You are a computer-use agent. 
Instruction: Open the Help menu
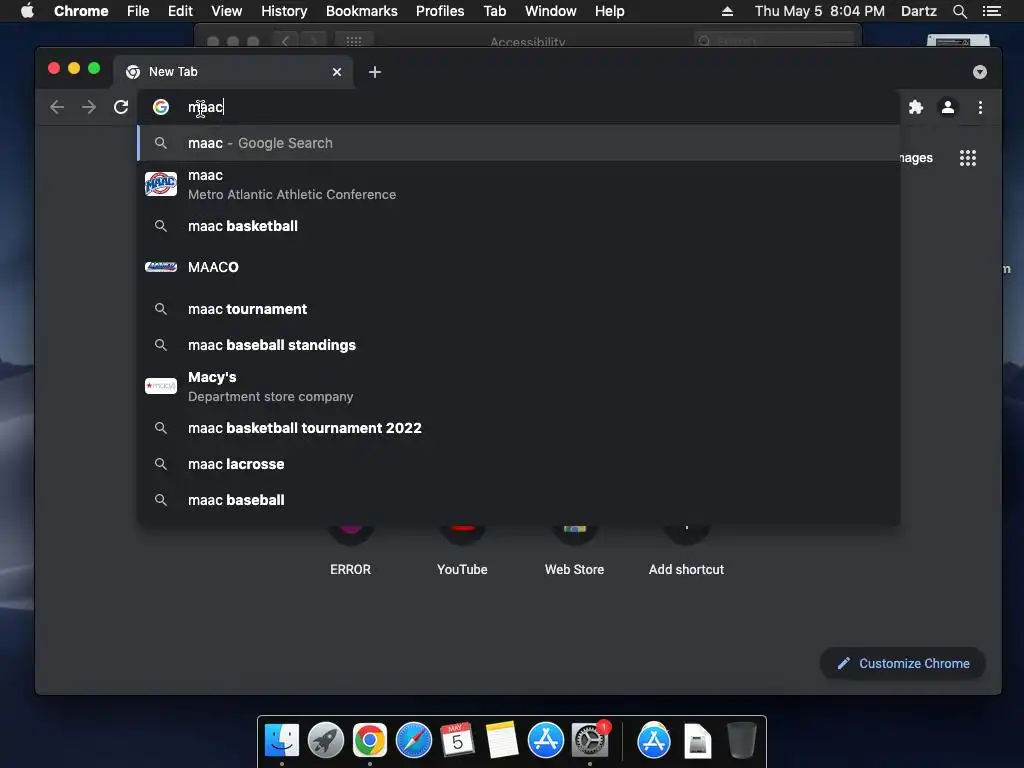coord(609,11)
